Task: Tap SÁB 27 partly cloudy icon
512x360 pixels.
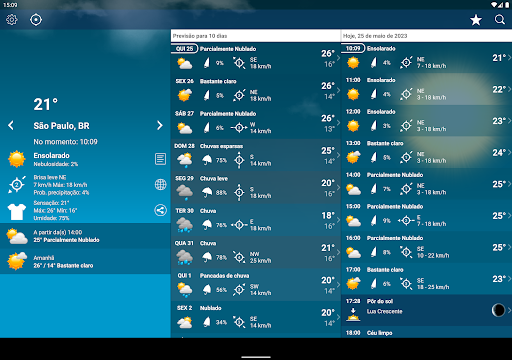Action: [x=184, y=128]
